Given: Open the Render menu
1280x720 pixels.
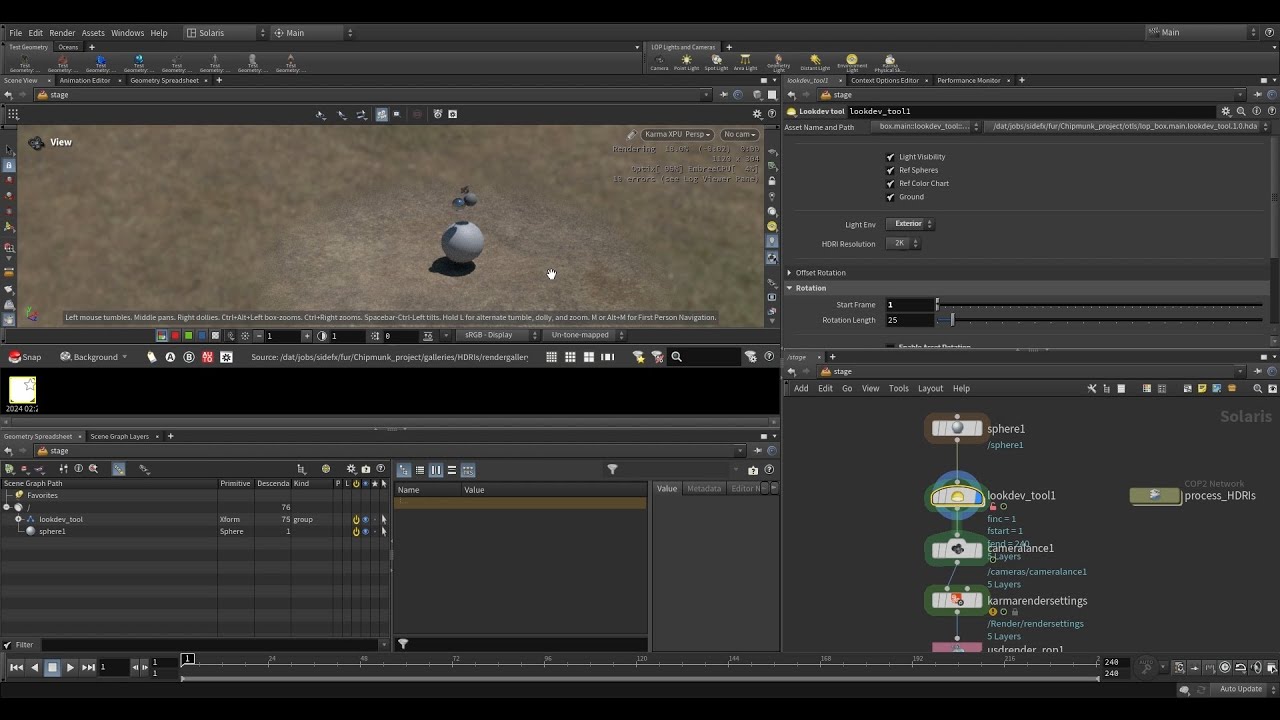Looking at the screenshot, I should (x=62, y=33).
